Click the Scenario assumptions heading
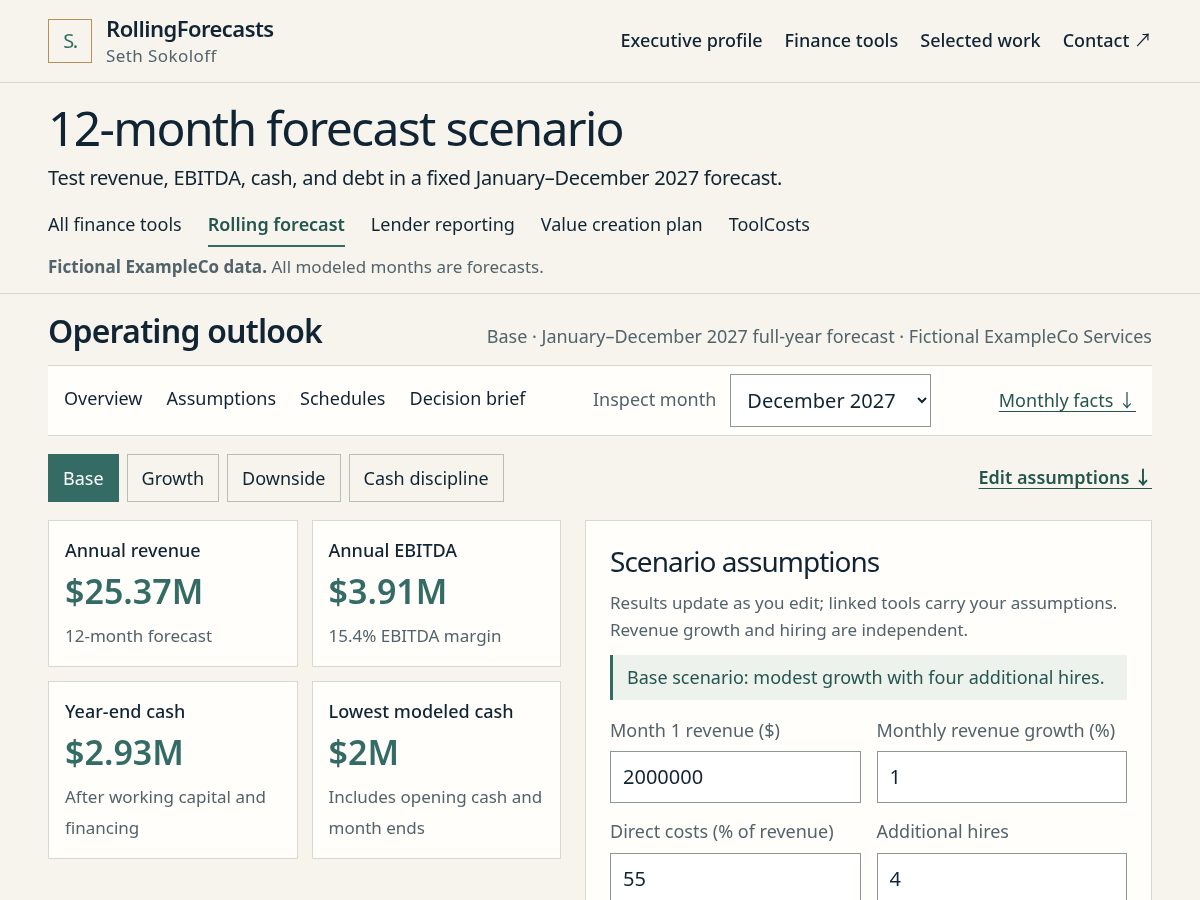 click(x=745, y=562)
